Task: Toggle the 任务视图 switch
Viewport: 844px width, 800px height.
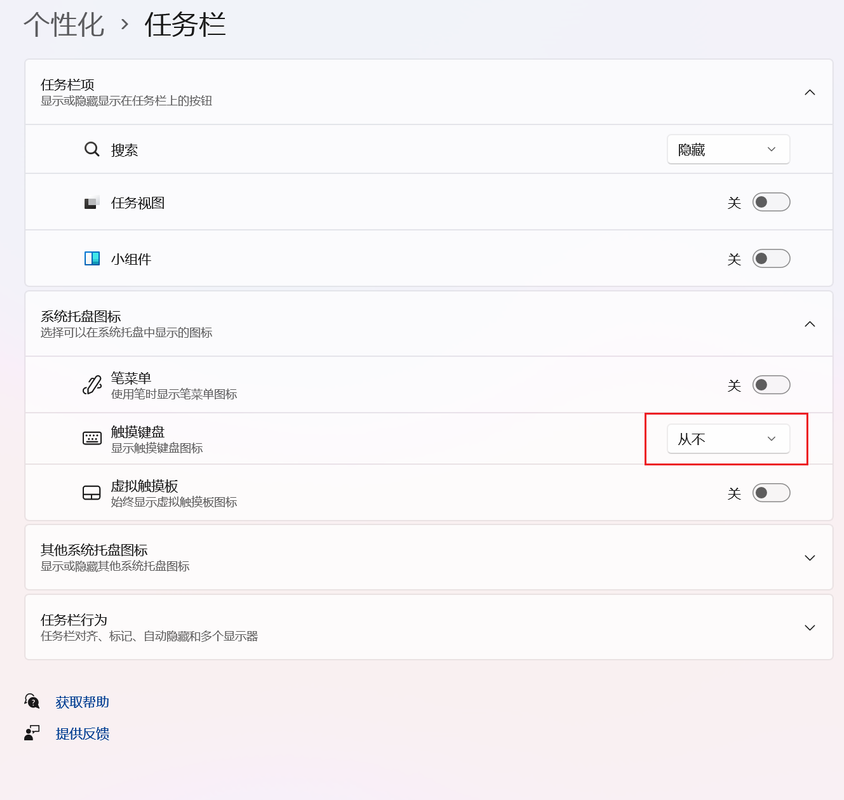Action: (x=771, y=202)
